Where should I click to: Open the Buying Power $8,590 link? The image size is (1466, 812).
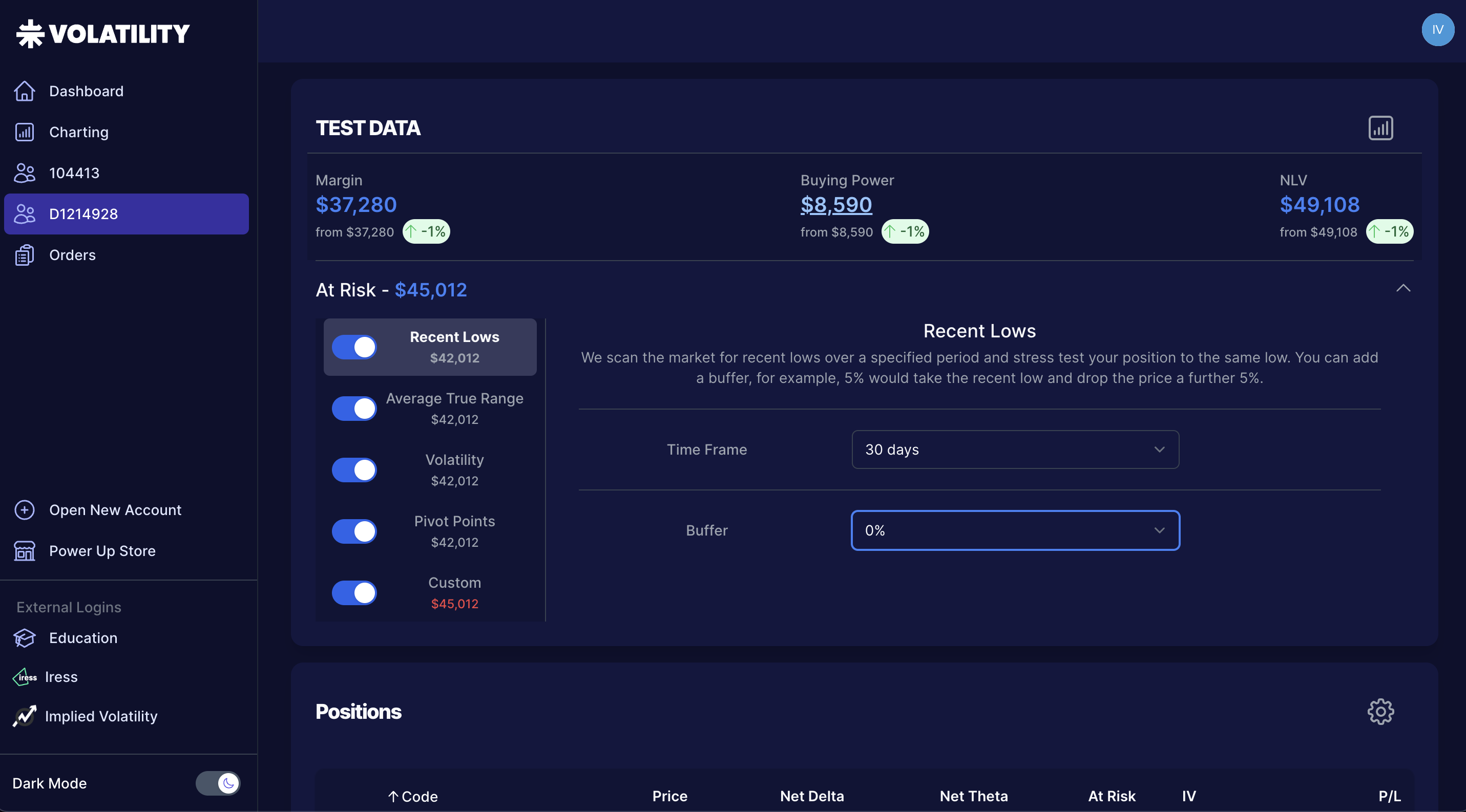[x=836, y=205]
